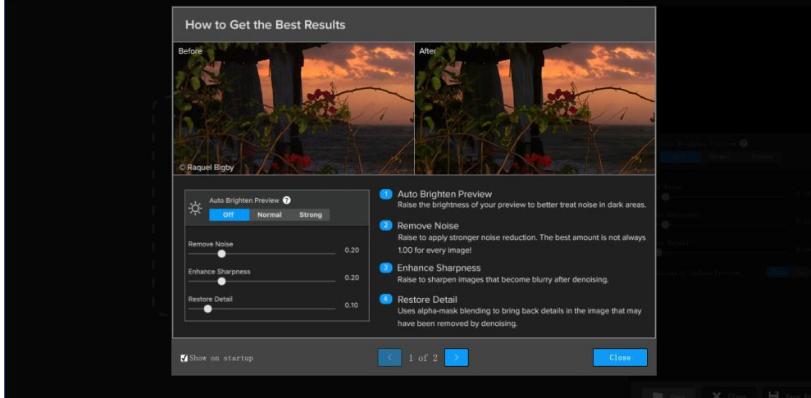Click the Enhance Sharpness slider handle
Image resolution: width=811 pixels, height=398 pixels.
click(222, 282)
